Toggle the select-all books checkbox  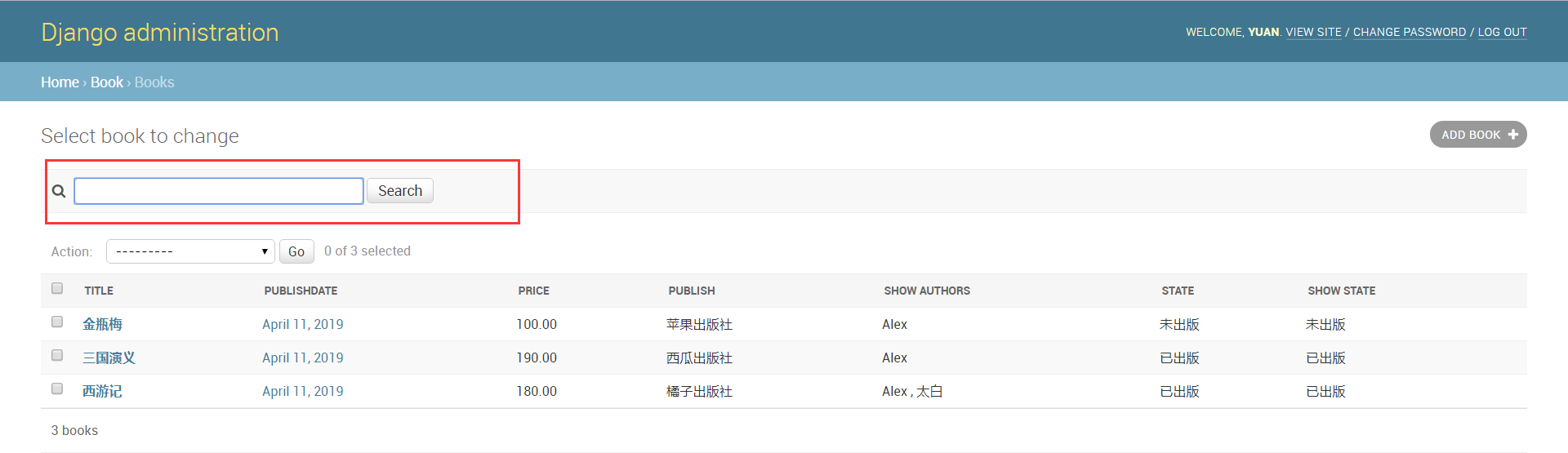click(x=57, y=288)
